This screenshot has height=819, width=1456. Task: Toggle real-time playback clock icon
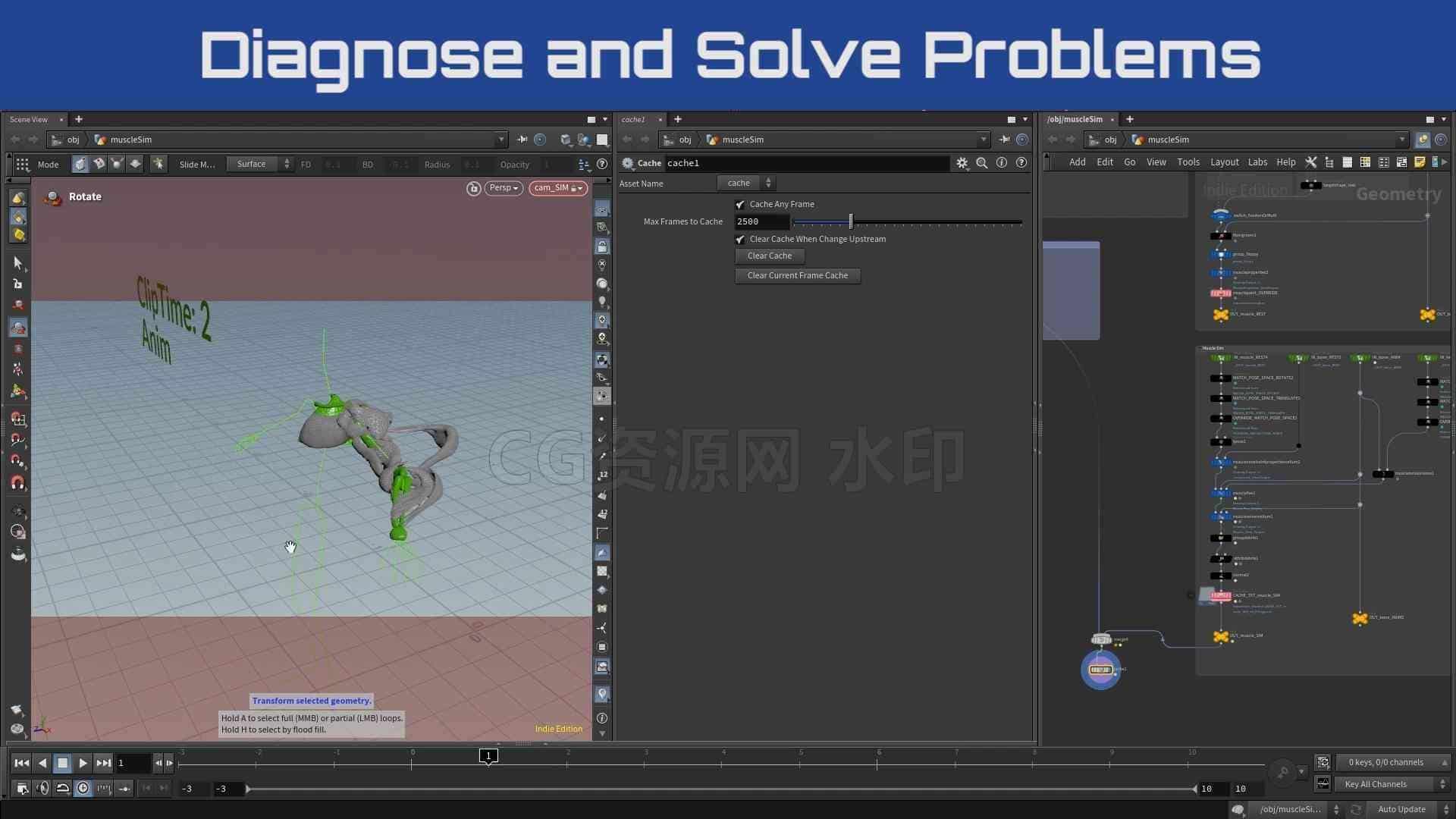(83, 789)
